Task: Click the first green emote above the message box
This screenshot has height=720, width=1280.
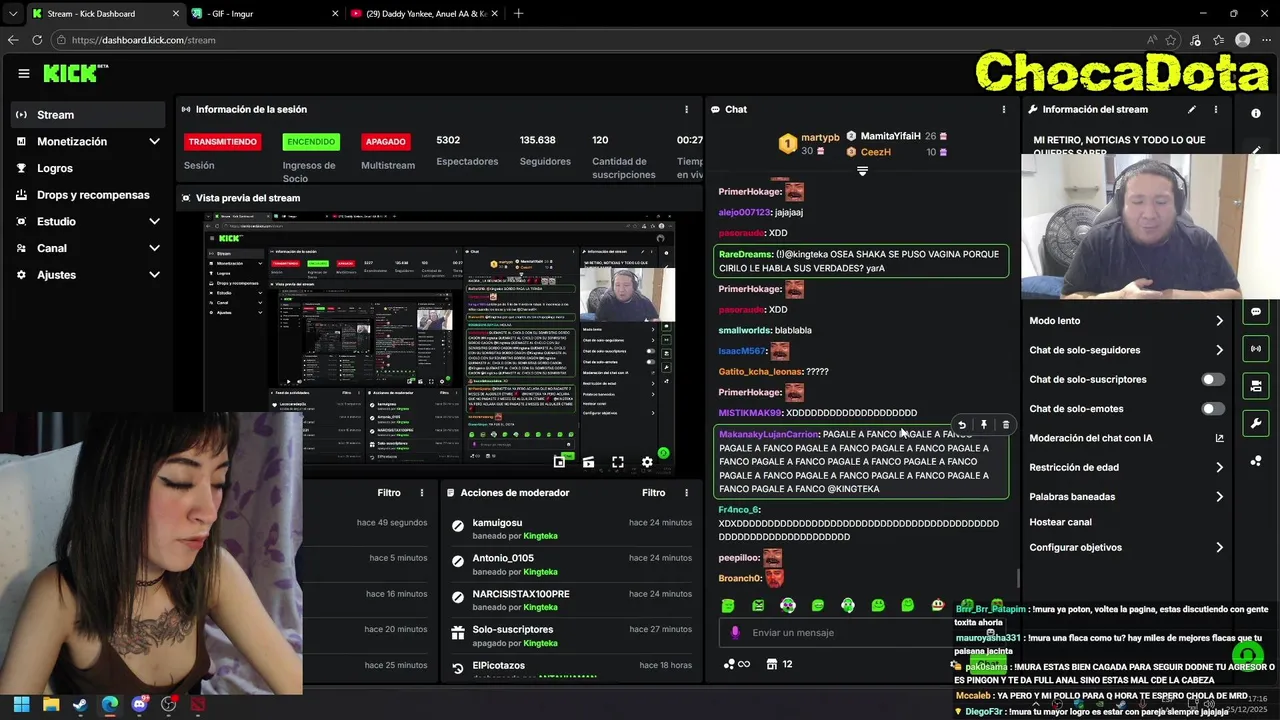Action: 728,605
